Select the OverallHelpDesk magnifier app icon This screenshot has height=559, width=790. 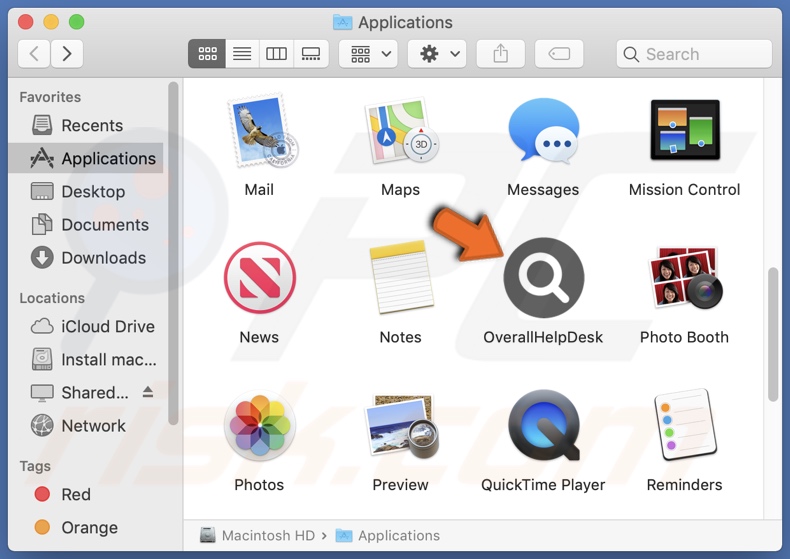click(x=544, y=277)
